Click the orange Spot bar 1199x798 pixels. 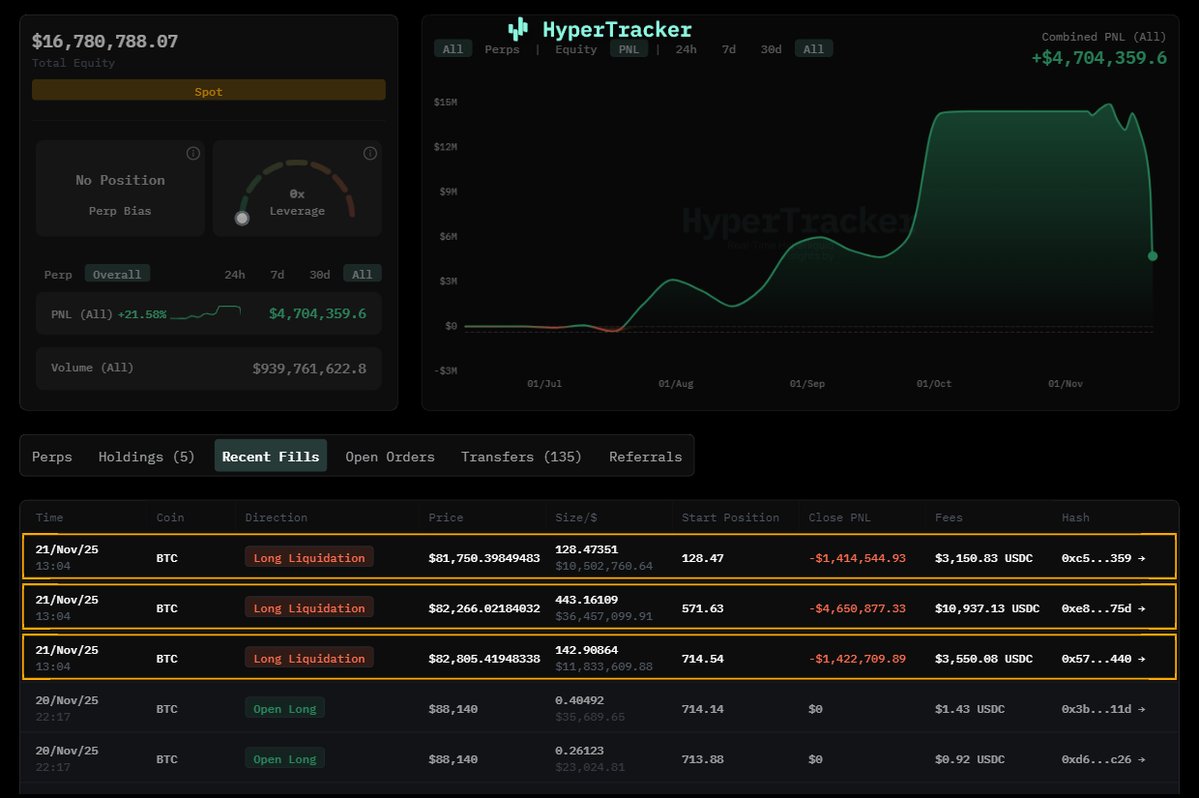point(208,91)
